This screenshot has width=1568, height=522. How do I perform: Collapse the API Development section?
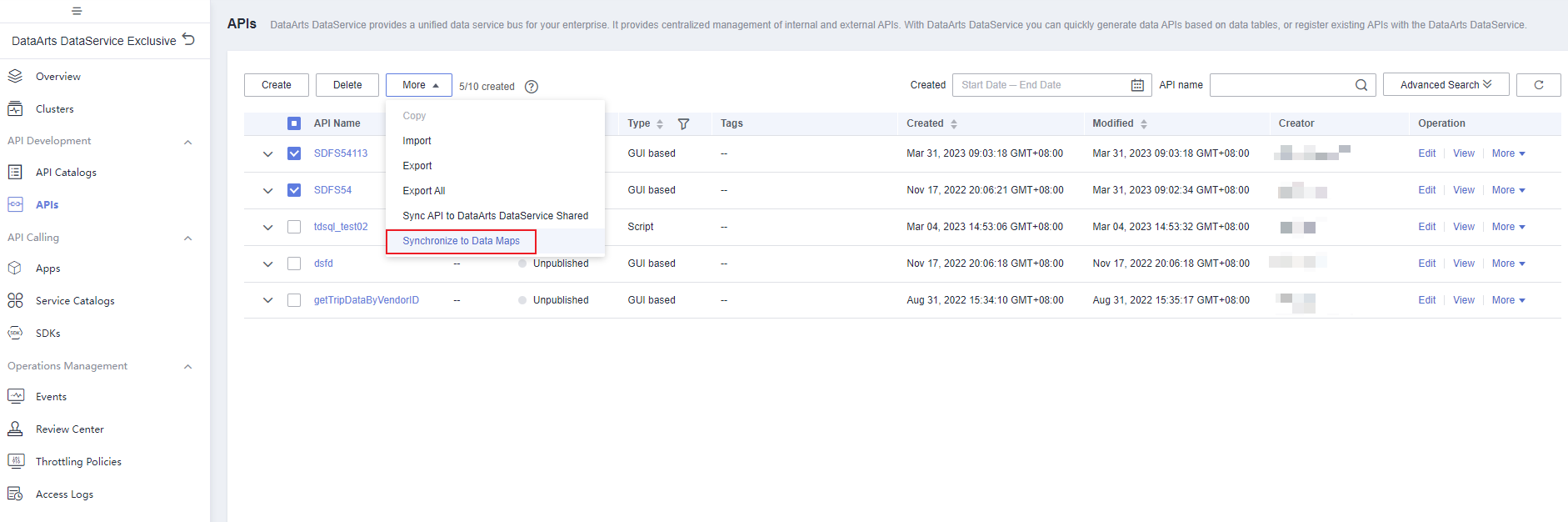[x=187, y=142]
